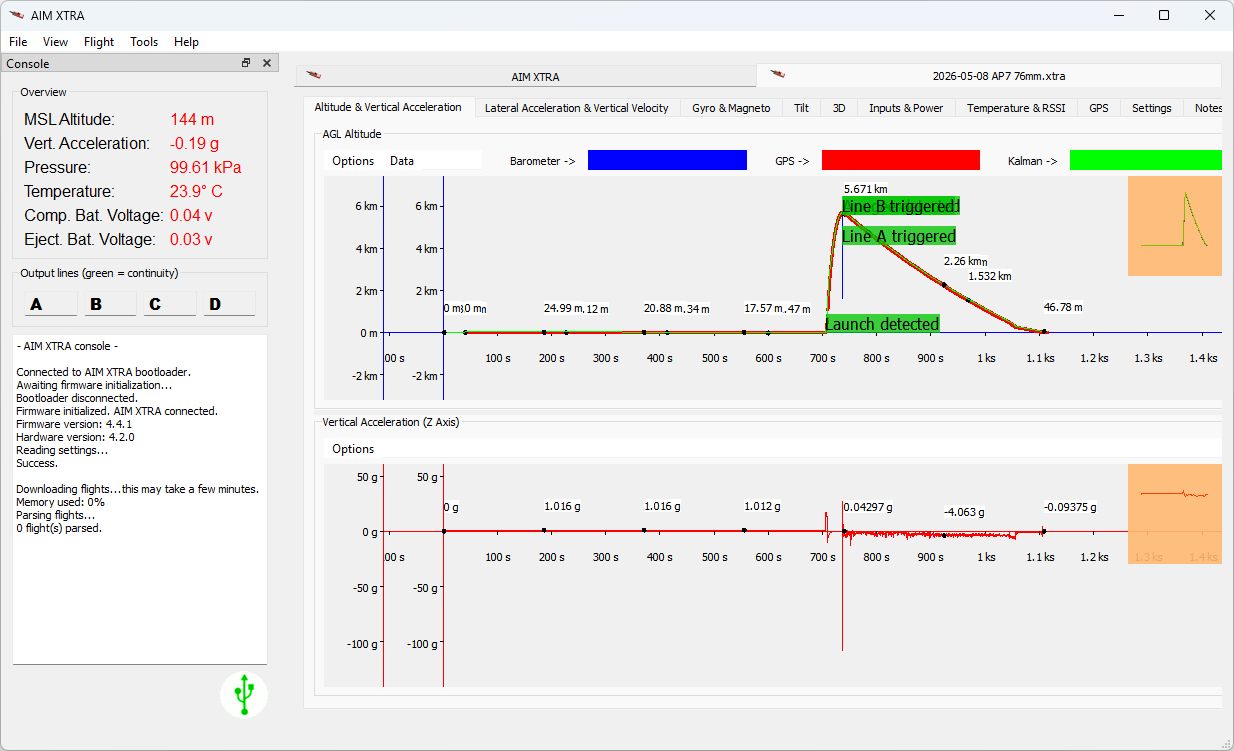The image size is (1234, 751).
Task: Click the rocket icon on the 2026-05-08 AP7 76mm.xtra tab
Action: [x=777, y=74]
